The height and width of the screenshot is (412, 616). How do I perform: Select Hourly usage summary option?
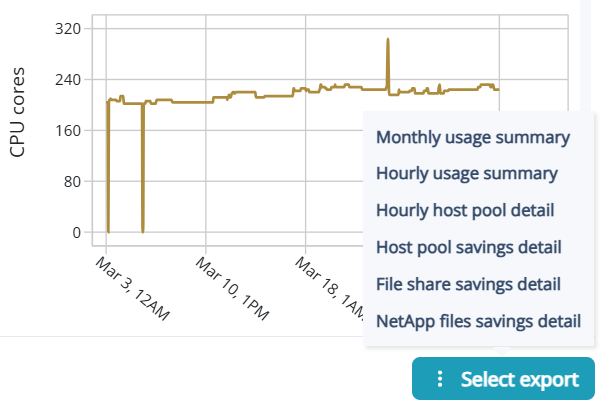[466, 173]
